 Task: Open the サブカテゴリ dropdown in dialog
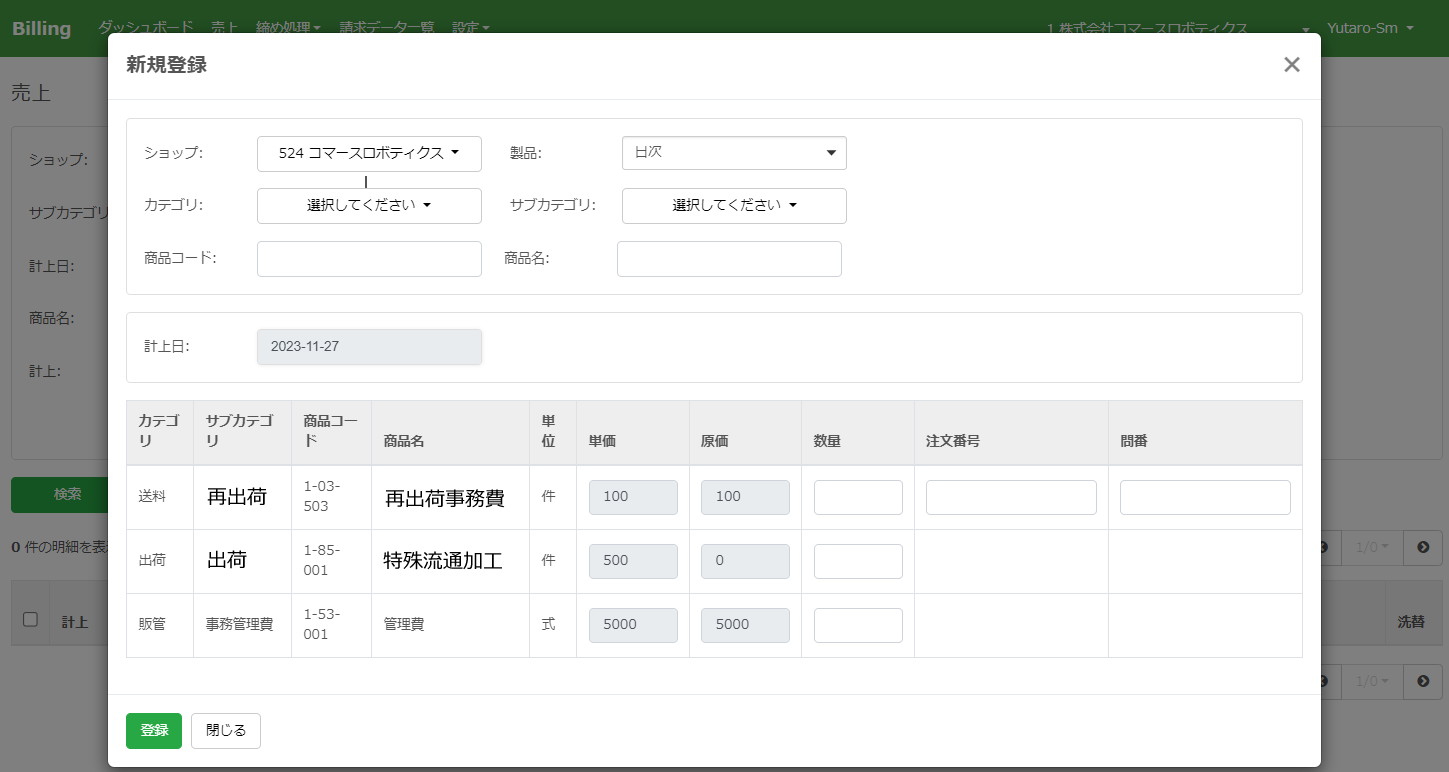[x=734, y=206]
